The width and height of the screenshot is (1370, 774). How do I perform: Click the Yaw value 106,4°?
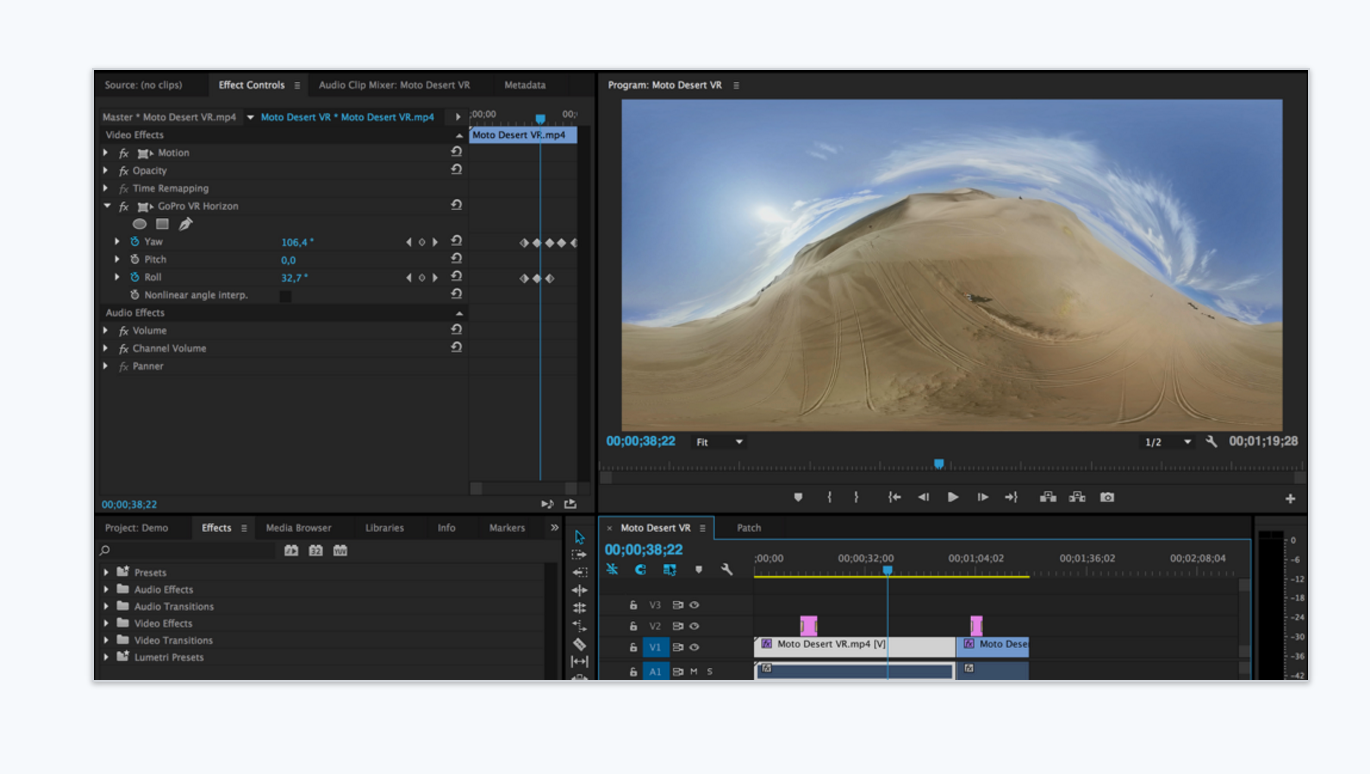tap(295, 242)
